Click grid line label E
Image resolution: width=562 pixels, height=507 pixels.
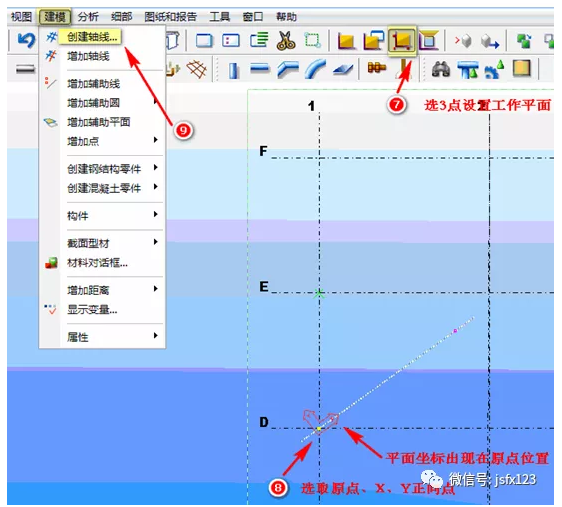(x=264, y=286)
